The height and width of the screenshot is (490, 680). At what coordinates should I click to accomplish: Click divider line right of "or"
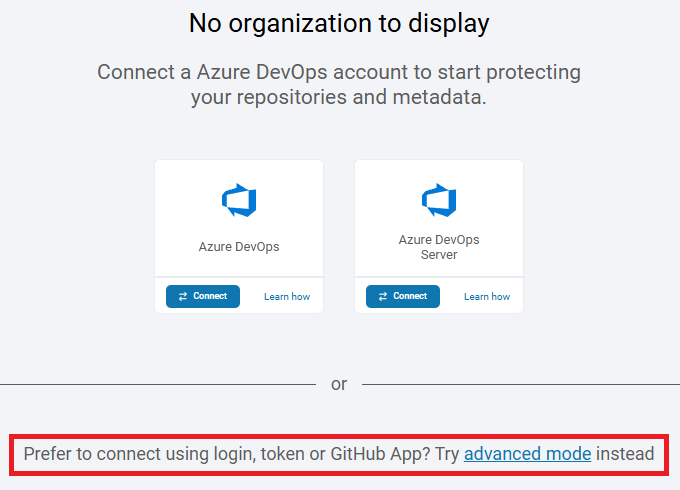coord(520,384)
